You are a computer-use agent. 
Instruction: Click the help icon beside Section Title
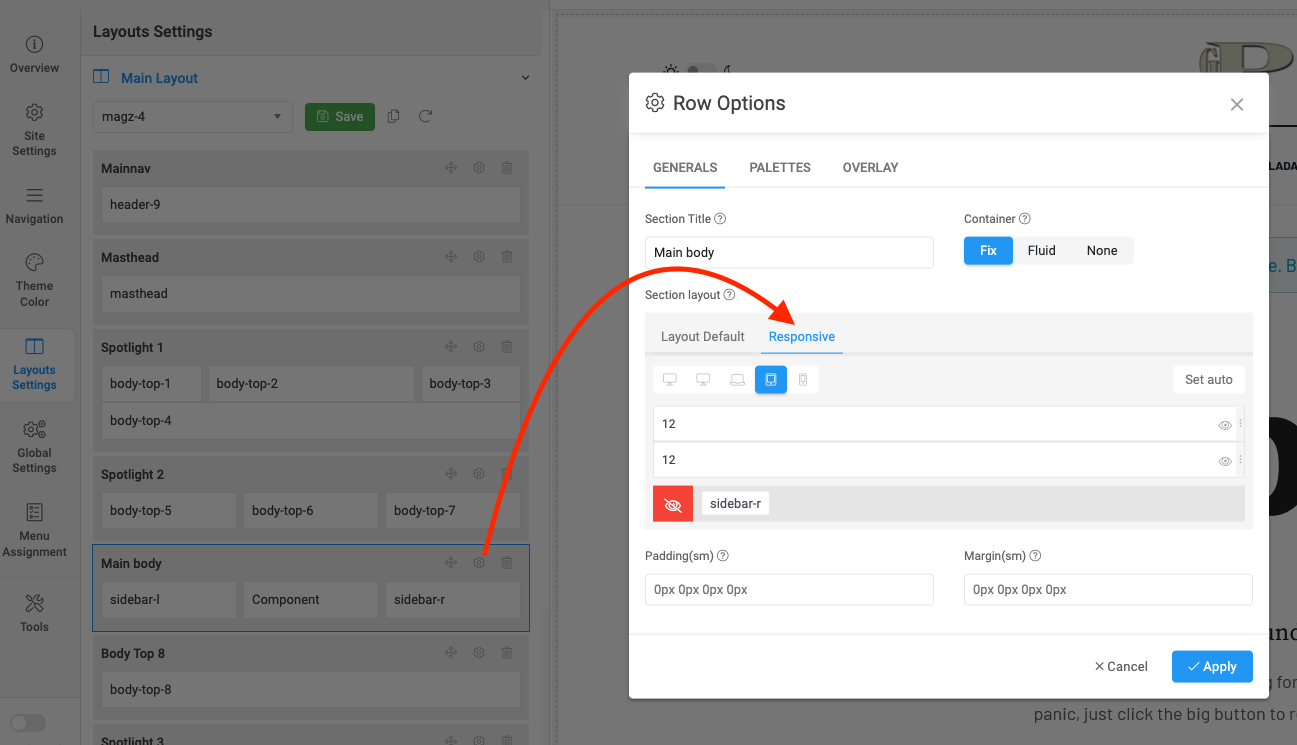click(720, 219)
